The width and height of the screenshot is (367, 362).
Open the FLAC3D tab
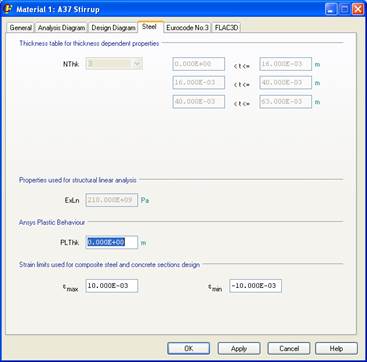(226, 28)
